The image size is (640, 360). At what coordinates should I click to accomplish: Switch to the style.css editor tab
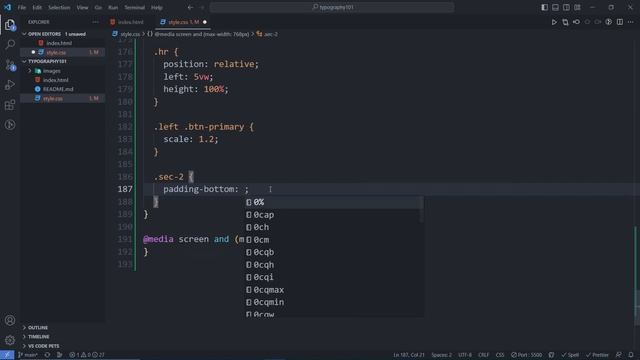click(183, 22)
